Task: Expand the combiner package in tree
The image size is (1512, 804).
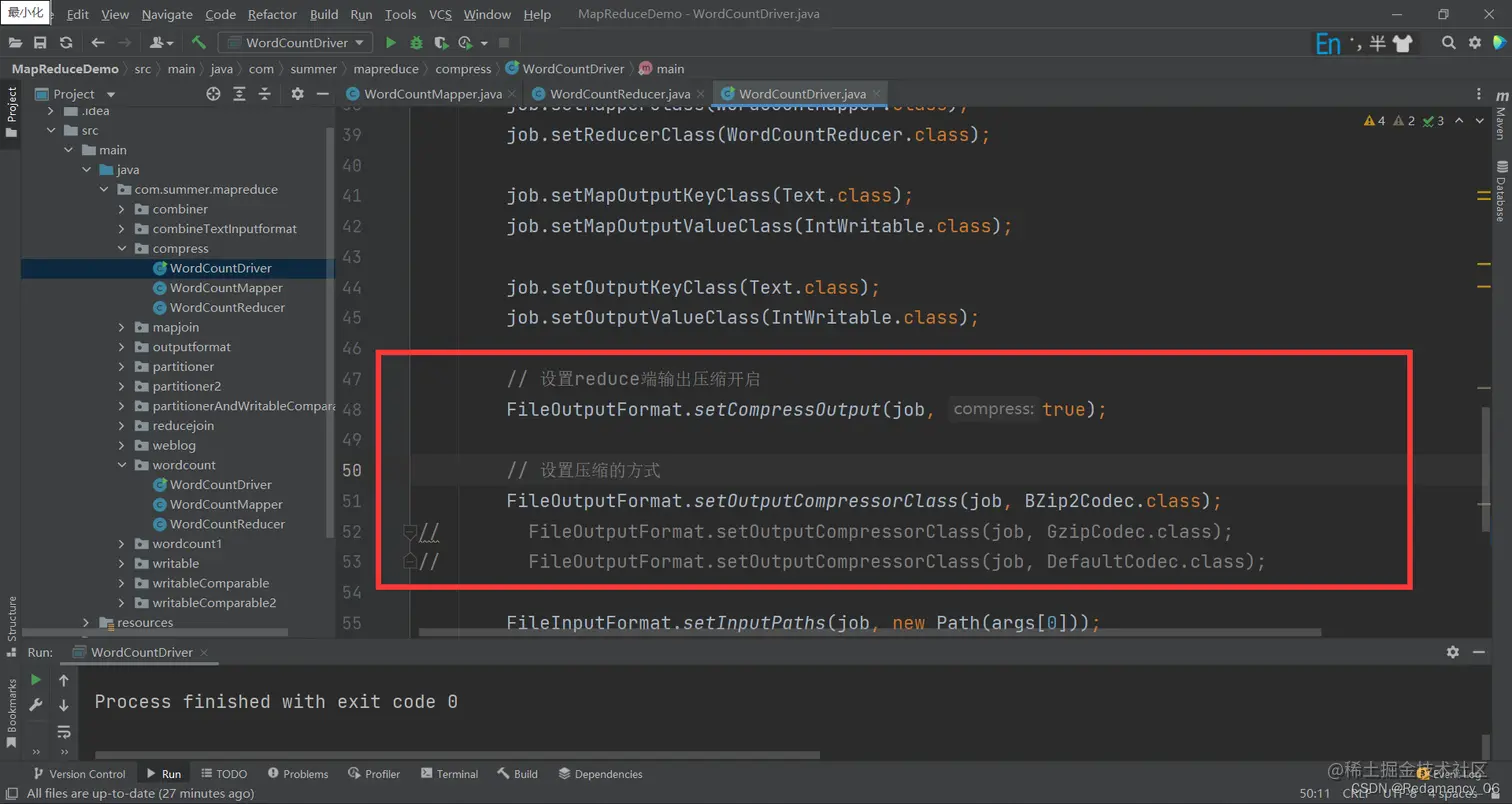Action: pos(122,209)
